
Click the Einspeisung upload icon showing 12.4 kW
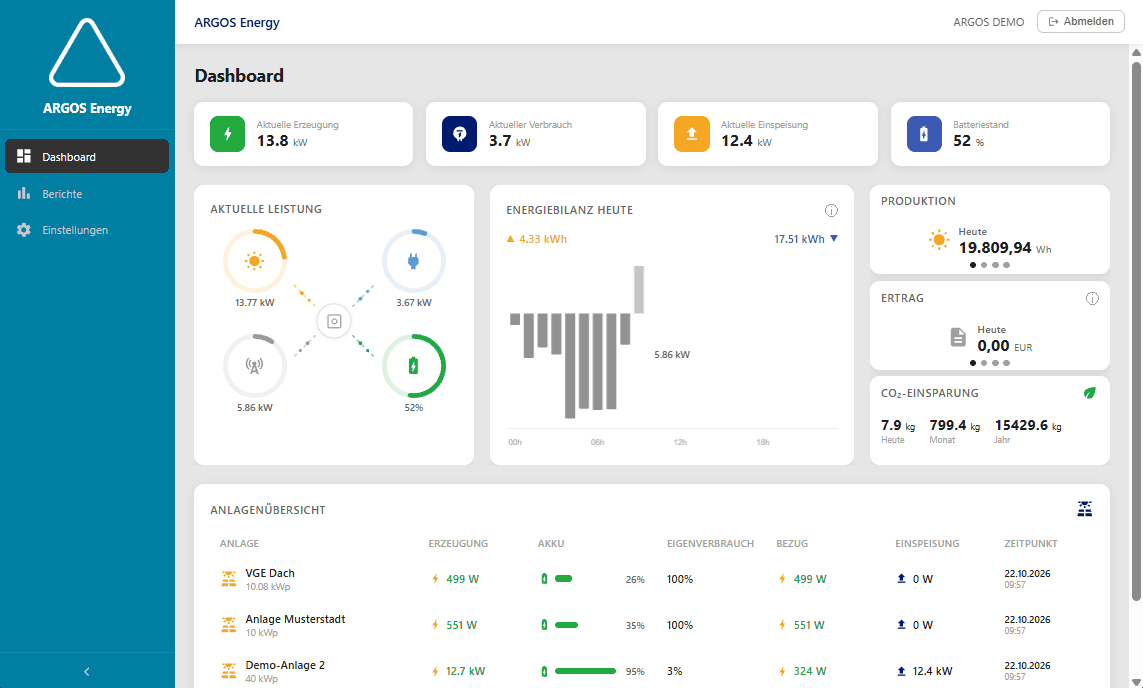coord(901,671)
